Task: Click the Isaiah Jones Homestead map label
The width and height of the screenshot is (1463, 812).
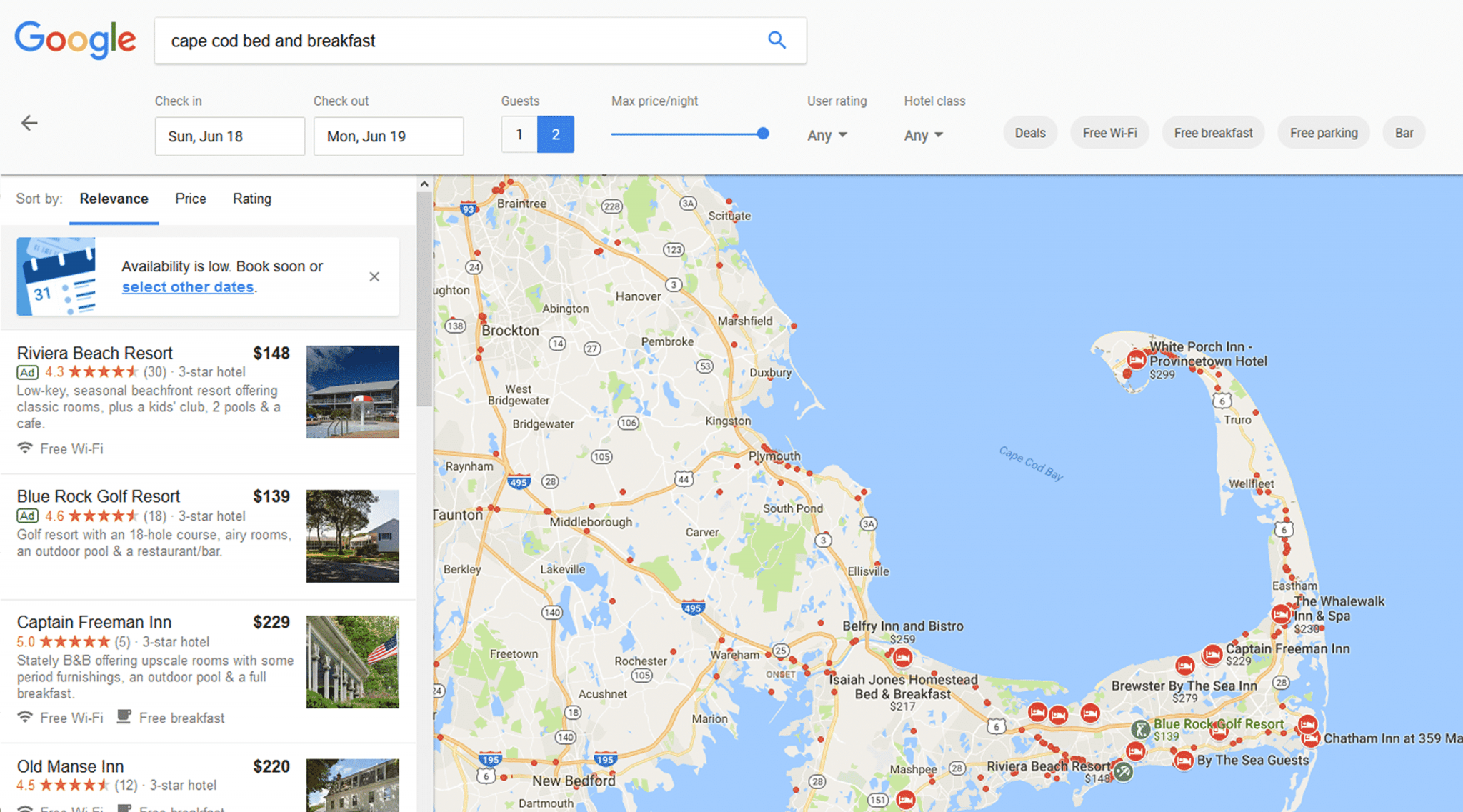Action: tap(904, 686)
